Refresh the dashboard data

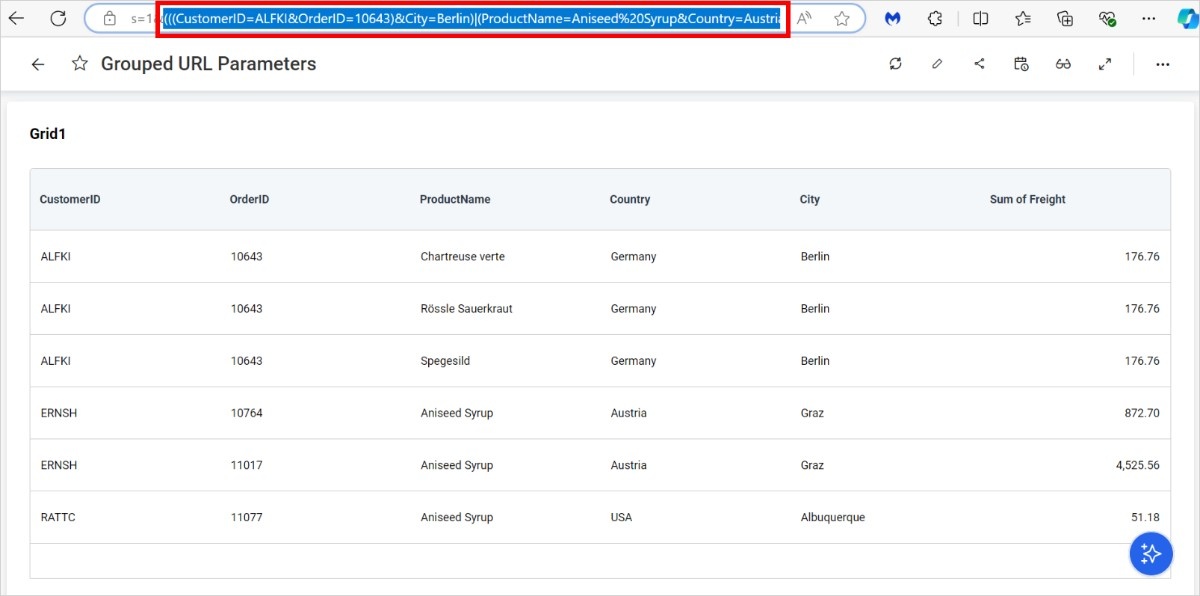895,63
